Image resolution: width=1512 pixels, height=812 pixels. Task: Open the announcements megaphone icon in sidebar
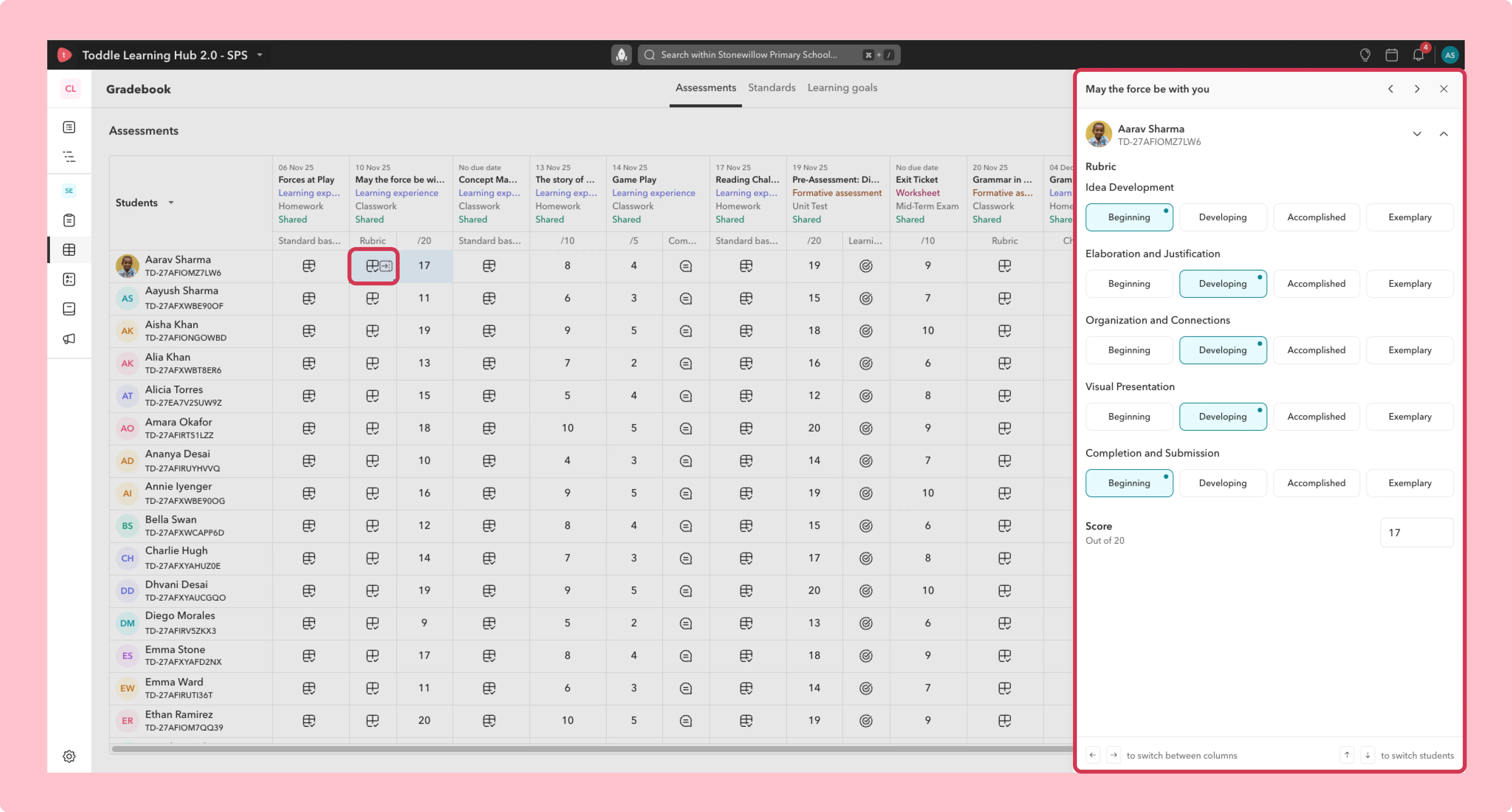pyautogui.click(x=69, y=339)
